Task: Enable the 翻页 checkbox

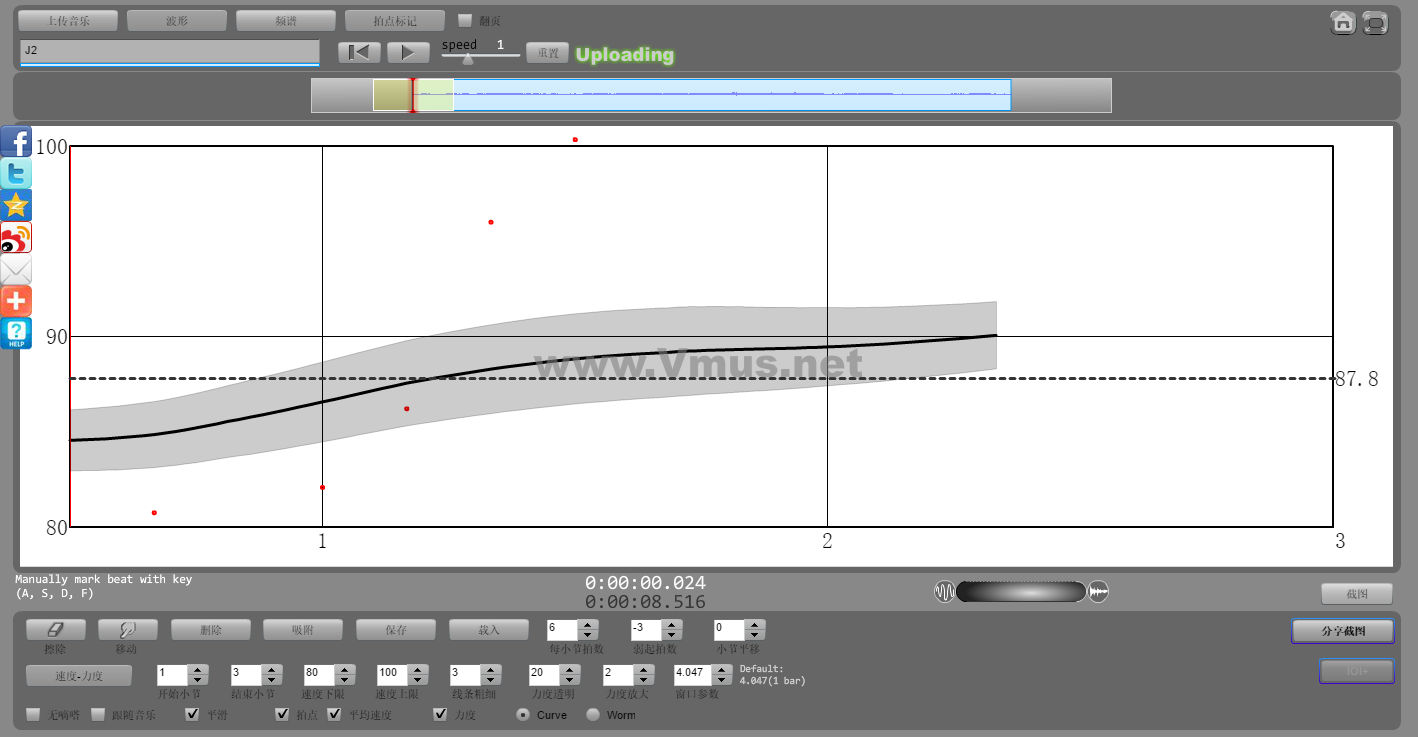Action: [465, 20]
